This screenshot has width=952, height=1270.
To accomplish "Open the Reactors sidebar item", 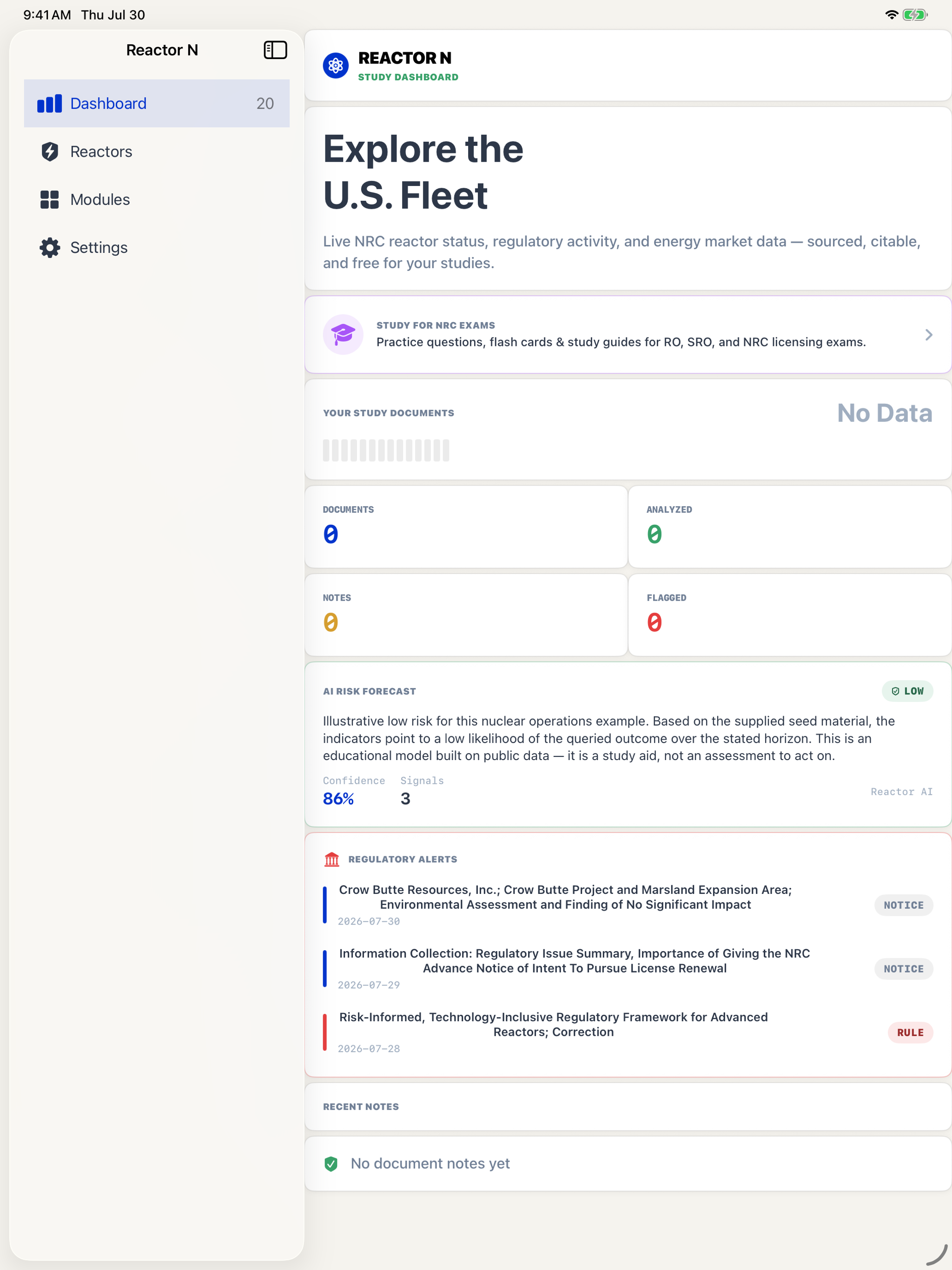I will [x=156, y=152].
